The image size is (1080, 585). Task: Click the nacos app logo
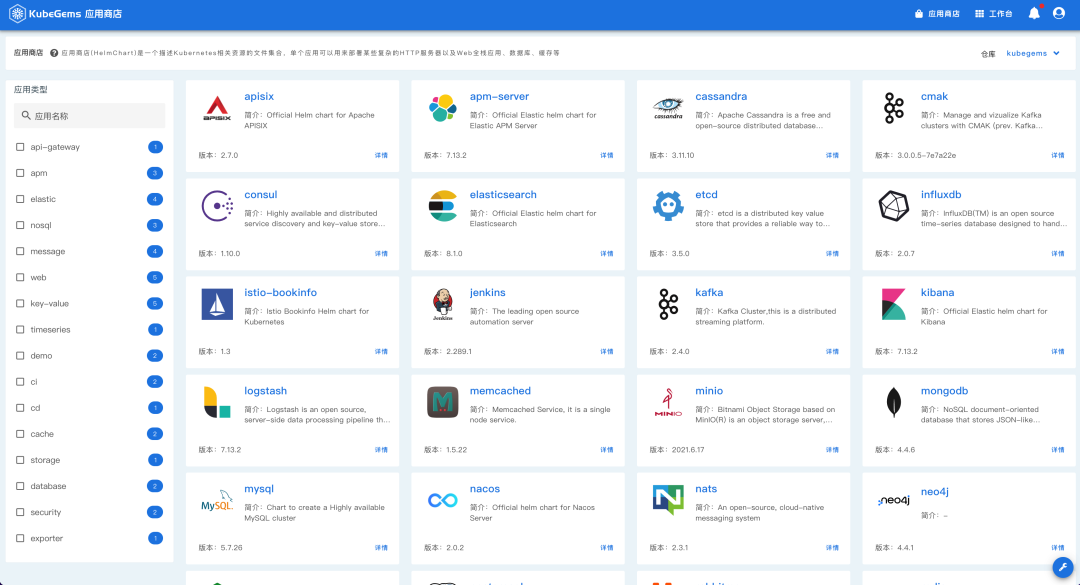(443, 501)
